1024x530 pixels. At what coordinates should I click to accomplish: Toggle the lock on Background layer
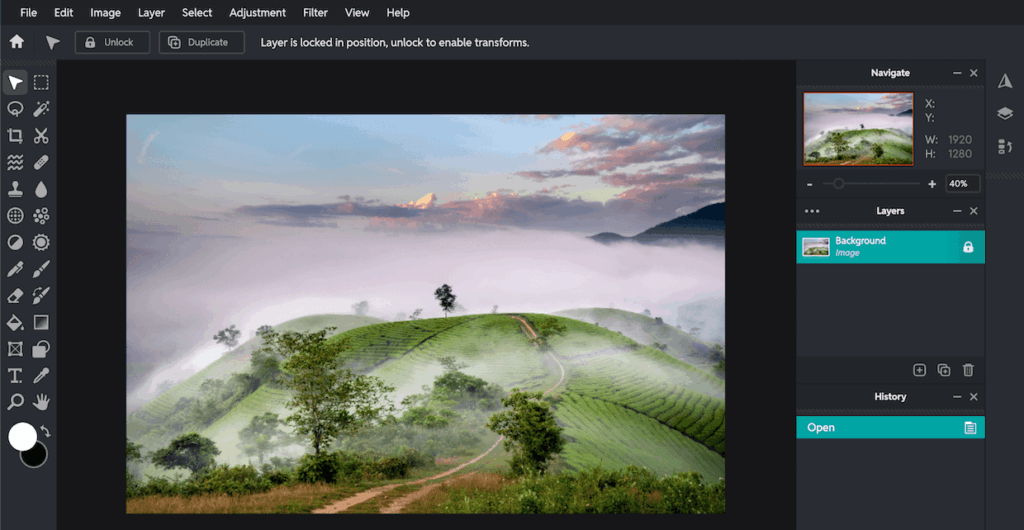pyautogui.click(x=967, y=247)
